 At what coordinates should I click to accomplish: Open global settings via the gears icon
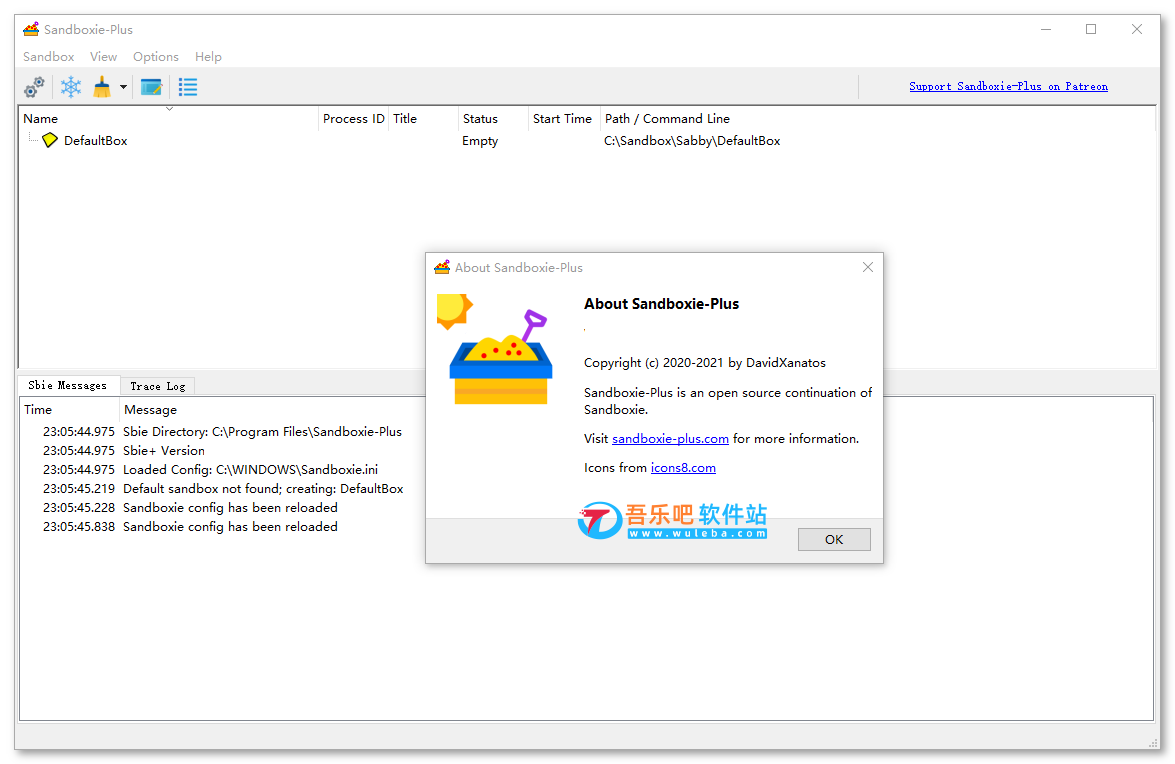34,87
